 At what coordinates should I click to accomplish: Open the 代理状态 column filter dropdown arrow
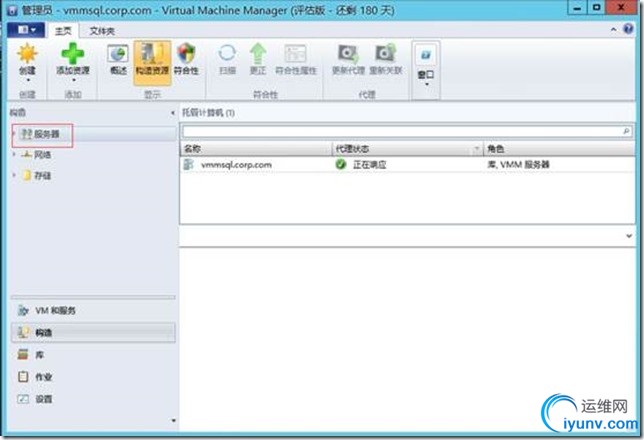[x=477, y=149]
